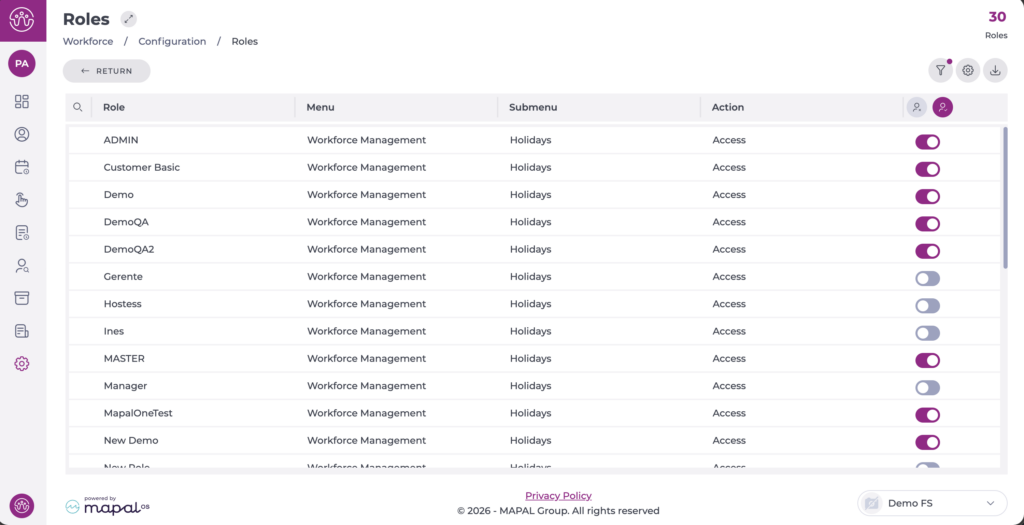Navigate to Configuration in breadcrumb
1024x525 pixels.
(172, 42)
